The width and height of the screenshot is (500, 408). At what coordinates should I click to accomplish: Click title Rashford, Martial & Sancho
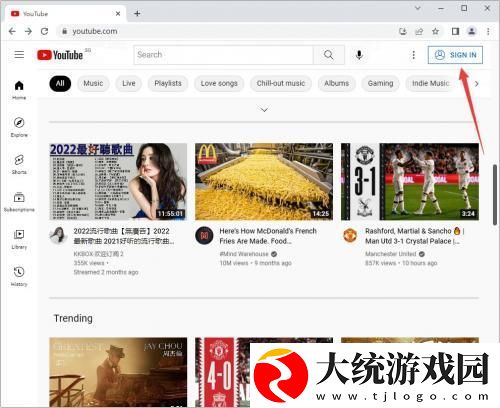(415, 236)
